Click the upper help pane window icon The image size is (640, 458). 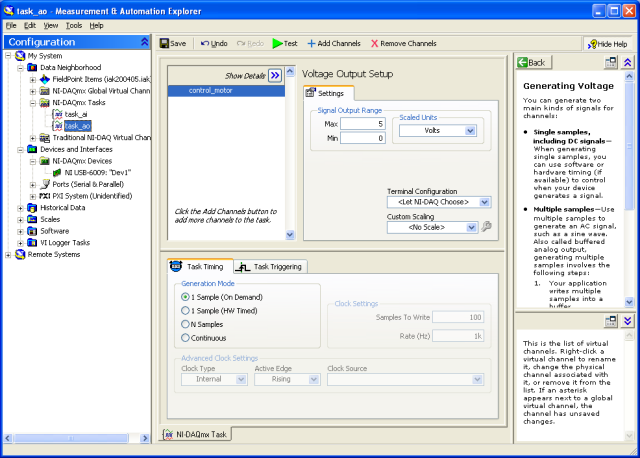(x=611, y=62)
